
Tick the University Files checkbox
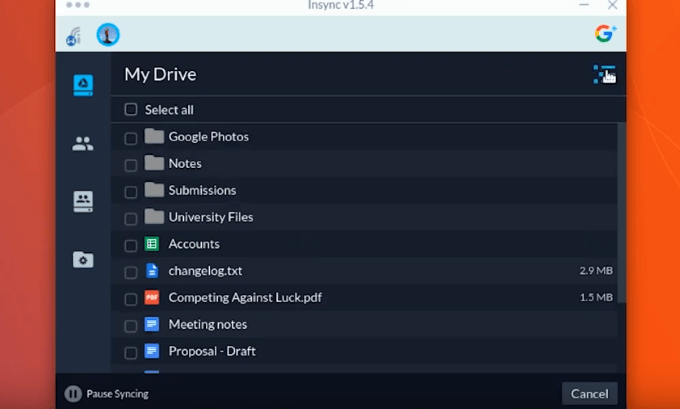click(131, 219)
